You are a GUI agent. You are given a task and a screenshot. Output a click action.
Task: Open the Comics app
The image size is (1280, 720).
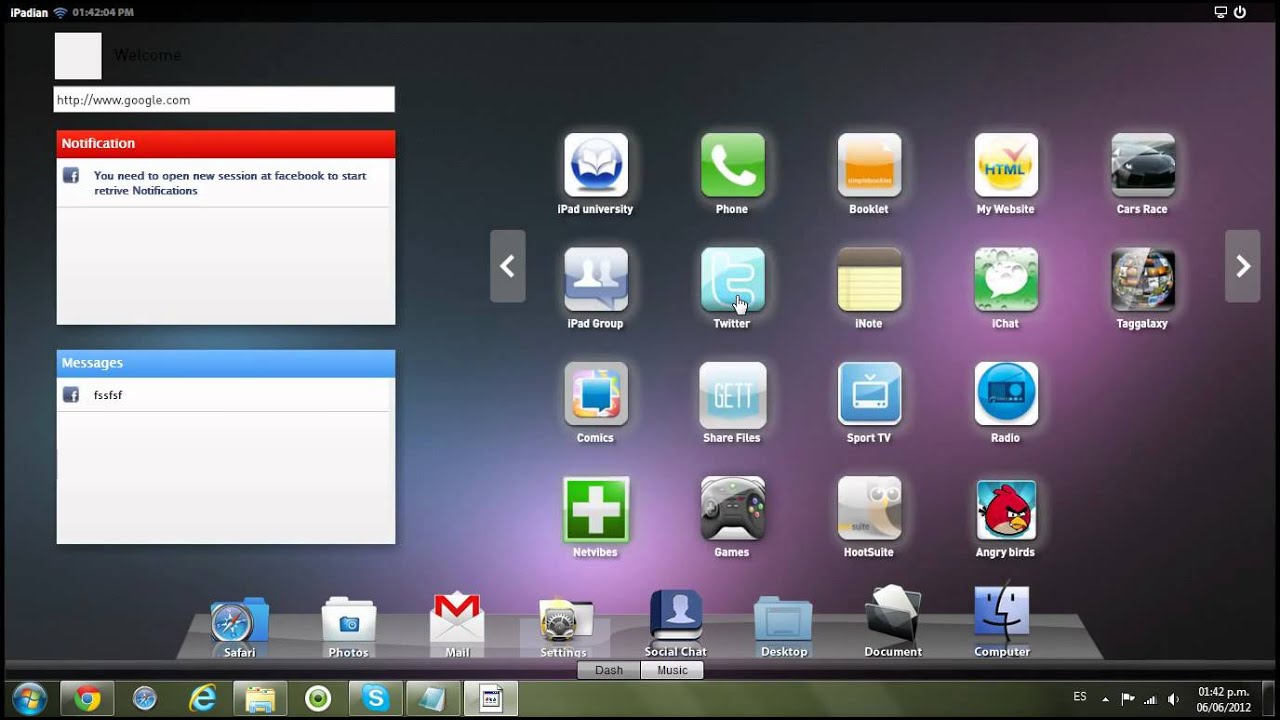click(596, 394)
